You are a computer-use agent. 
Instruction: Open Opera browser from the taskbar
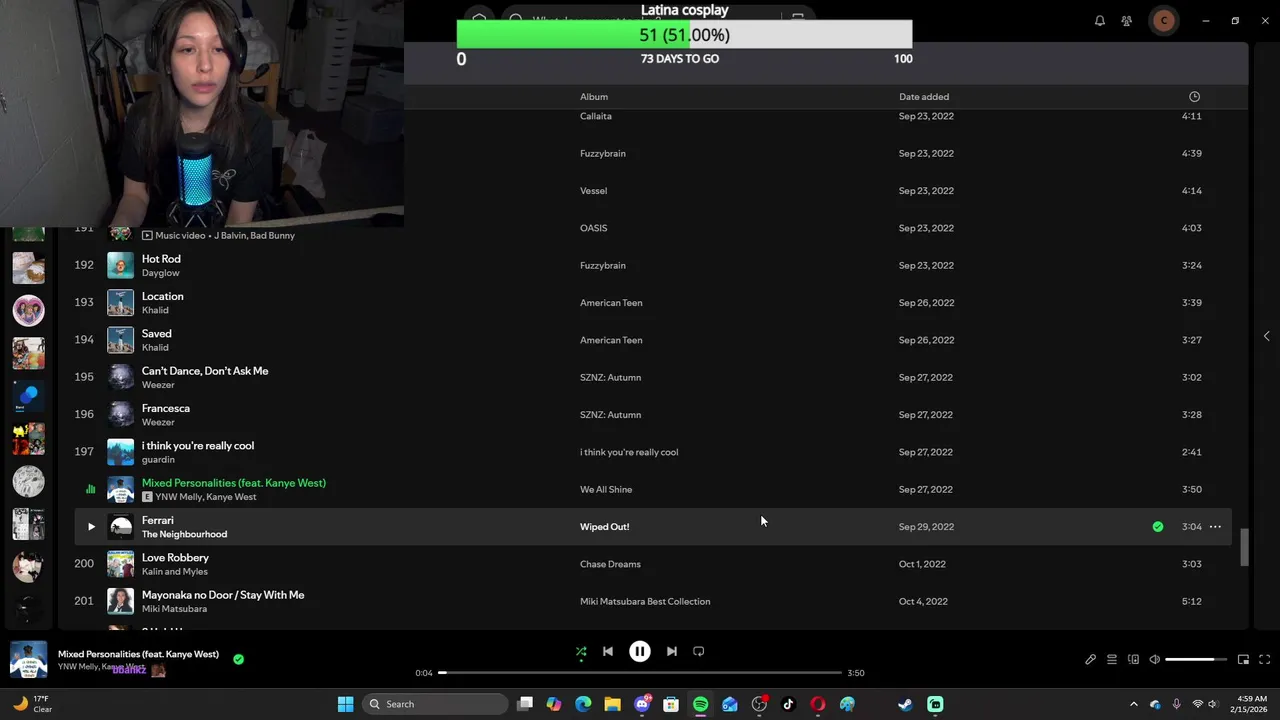pos(817,704)
